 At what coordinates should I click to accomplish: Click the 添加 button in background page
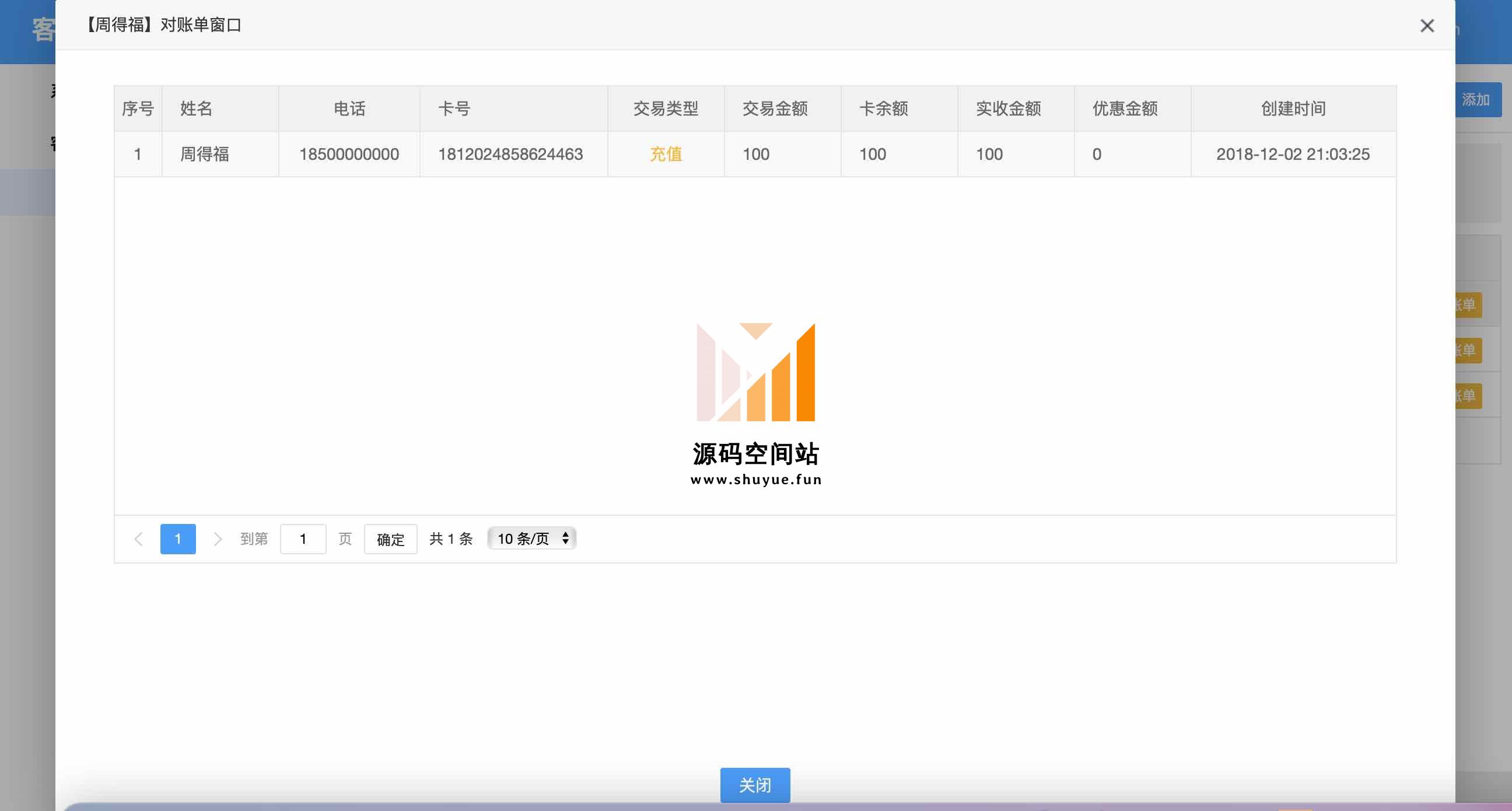click(1478, 100)
